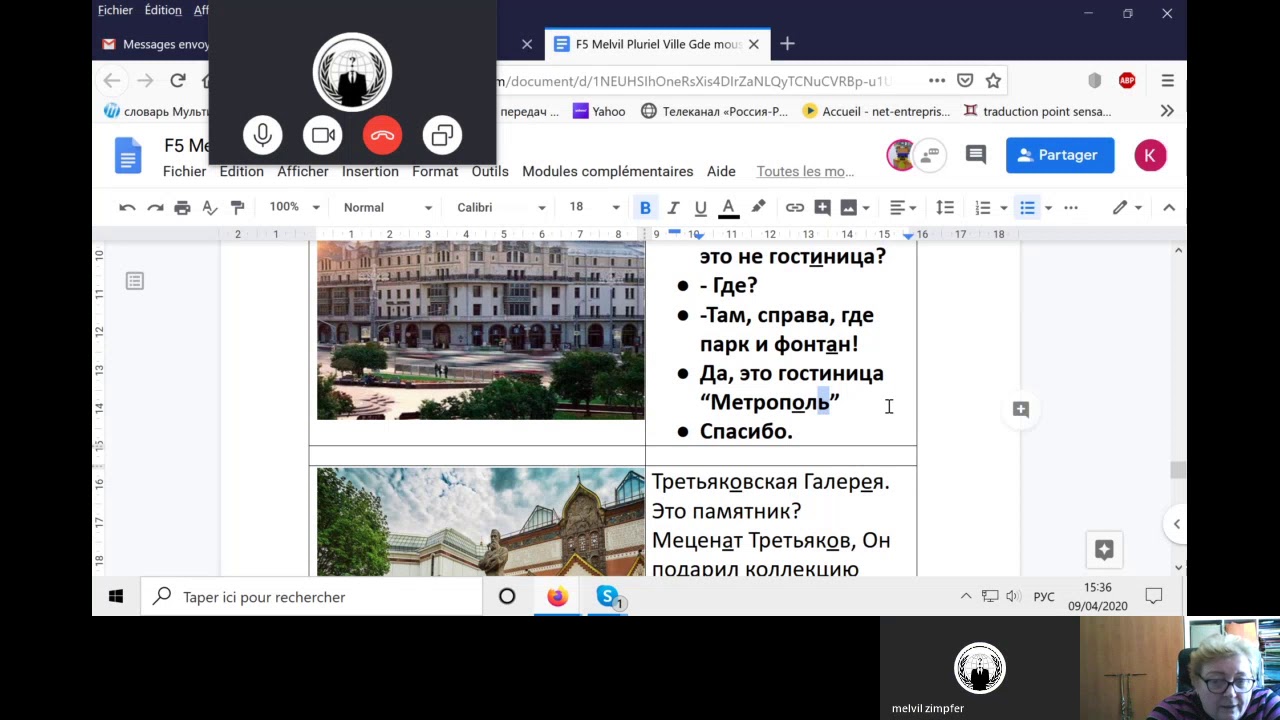
Task: Select the paint format roller icon
Action: (x=237, y=207)
